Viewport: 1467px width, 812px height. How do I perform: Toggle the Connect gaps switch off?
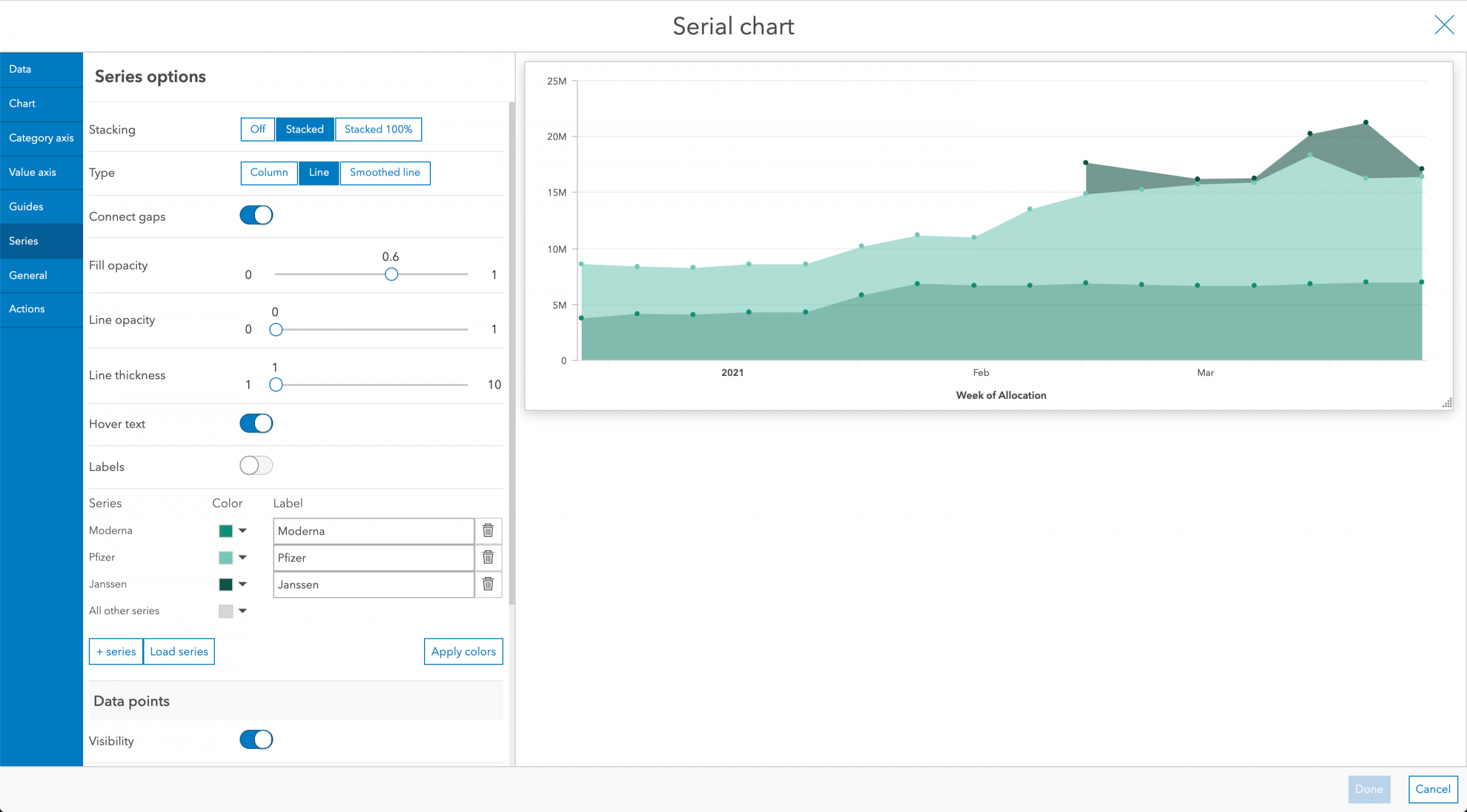(256, 215)
